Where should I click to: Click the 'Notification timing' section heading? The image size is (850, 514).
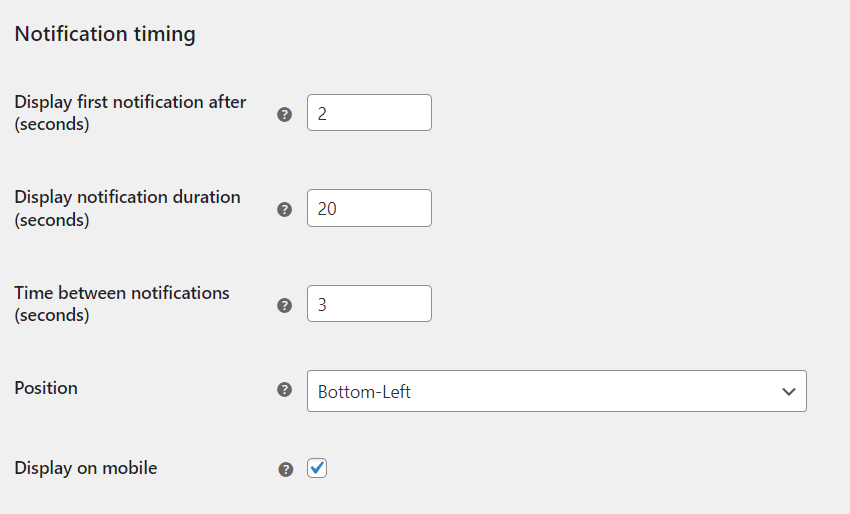point(105,34)
